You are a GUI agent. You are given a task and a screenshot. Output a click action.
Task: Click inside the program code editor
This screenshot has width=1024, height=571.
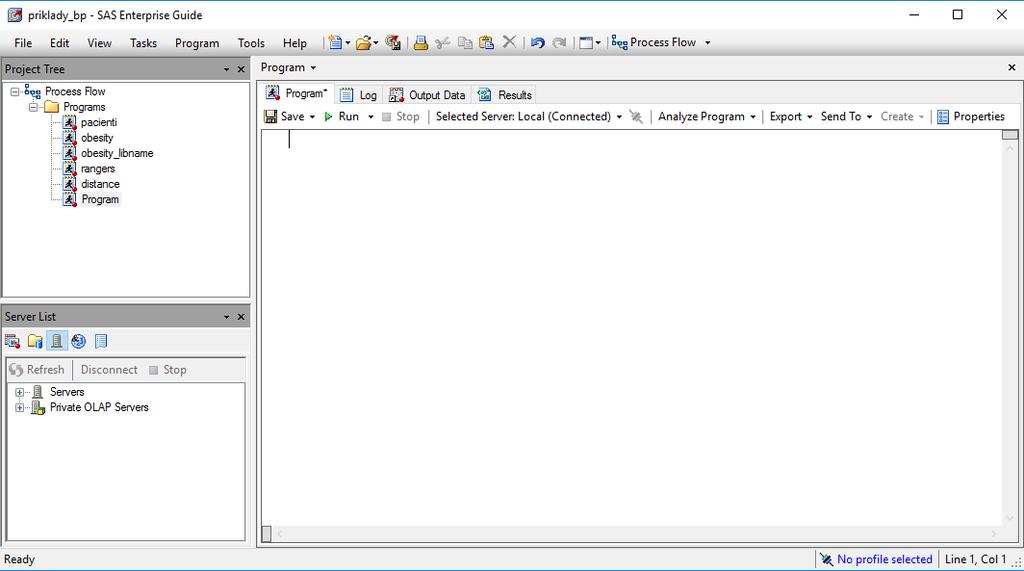point(632,327)
